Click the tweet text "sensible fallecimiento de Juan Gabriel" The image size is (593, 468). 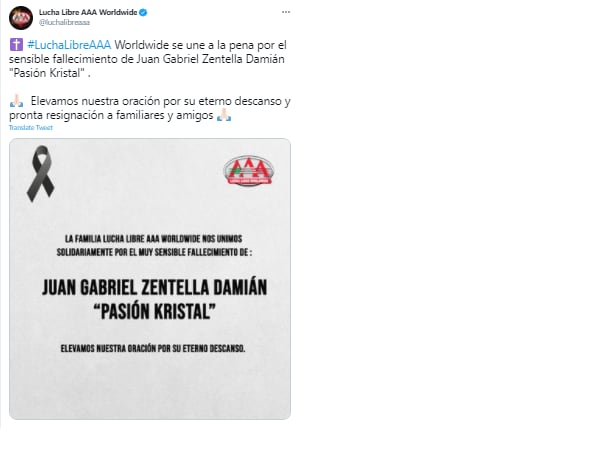[104, 59]
